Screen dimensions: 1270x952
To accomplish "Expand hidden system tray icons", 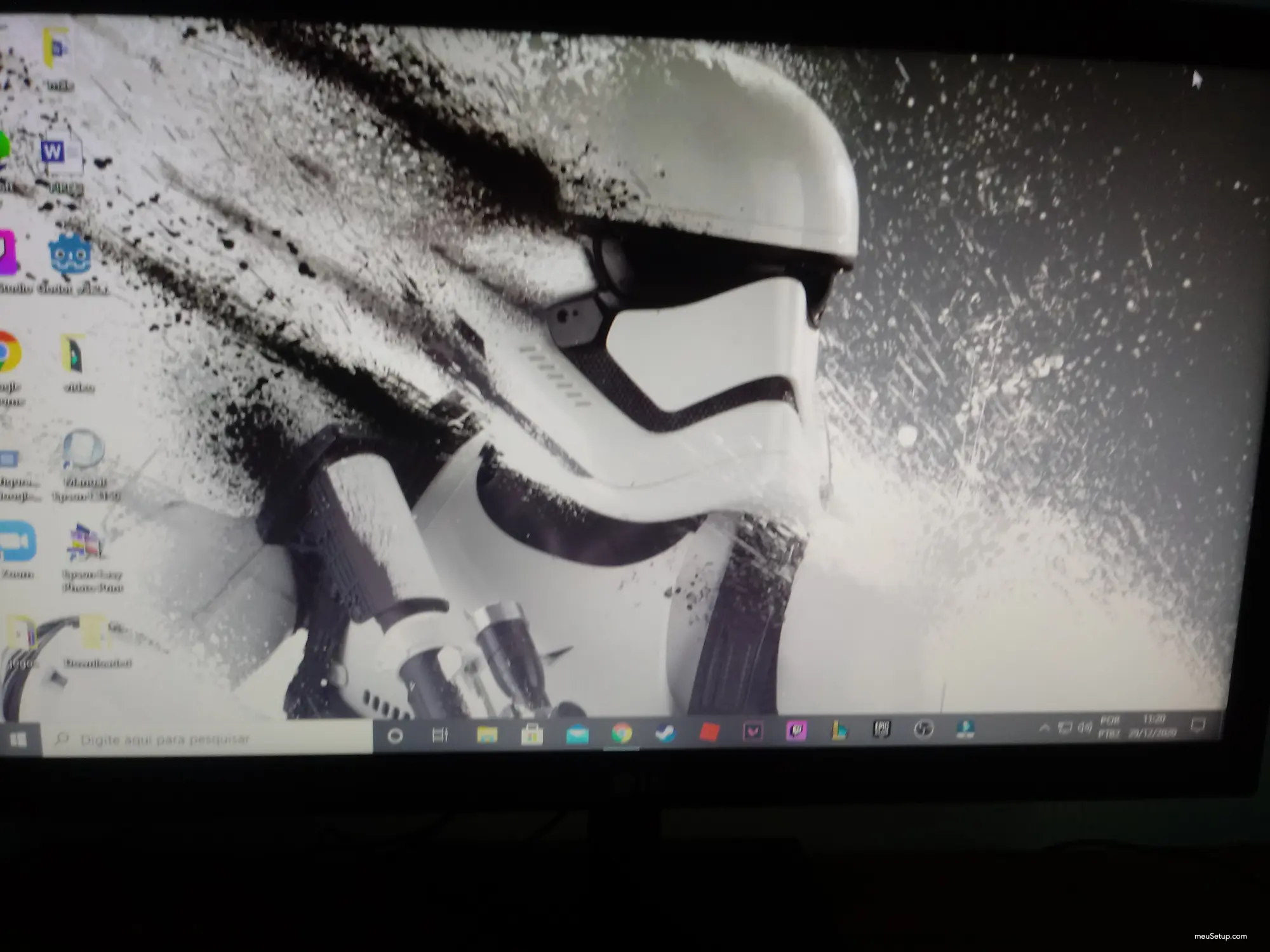I will coord(1044,728).
